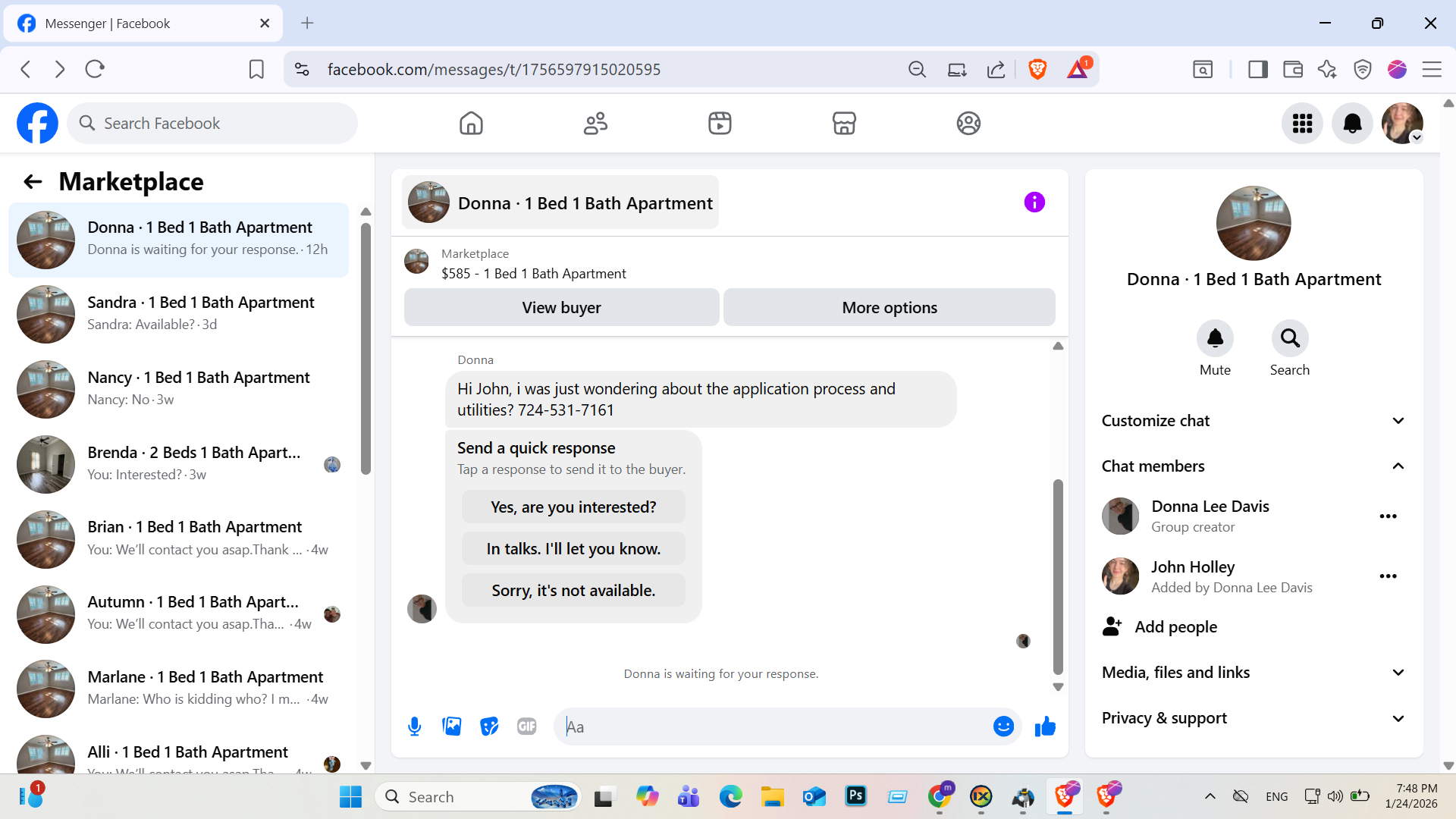Open Facebook notifications bell
The height and width of the screenshot is (819, 1456).
point(1352,124)
